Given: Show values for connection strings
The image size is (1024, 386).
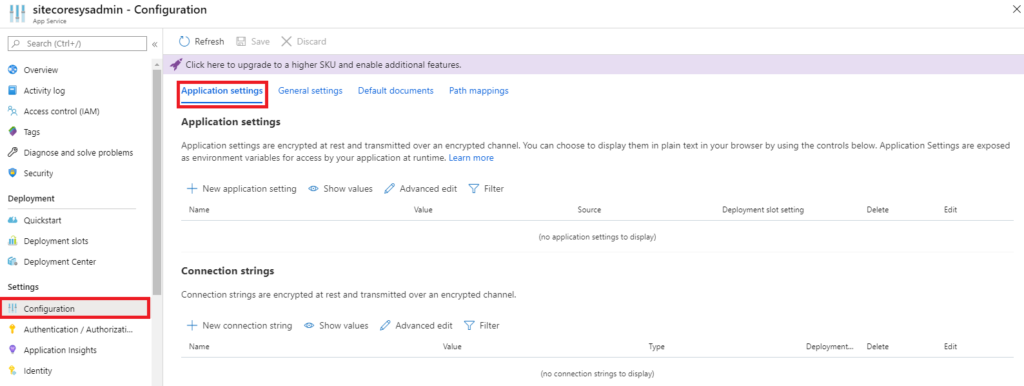Looking at the screenshot, I should click(336, 325).
